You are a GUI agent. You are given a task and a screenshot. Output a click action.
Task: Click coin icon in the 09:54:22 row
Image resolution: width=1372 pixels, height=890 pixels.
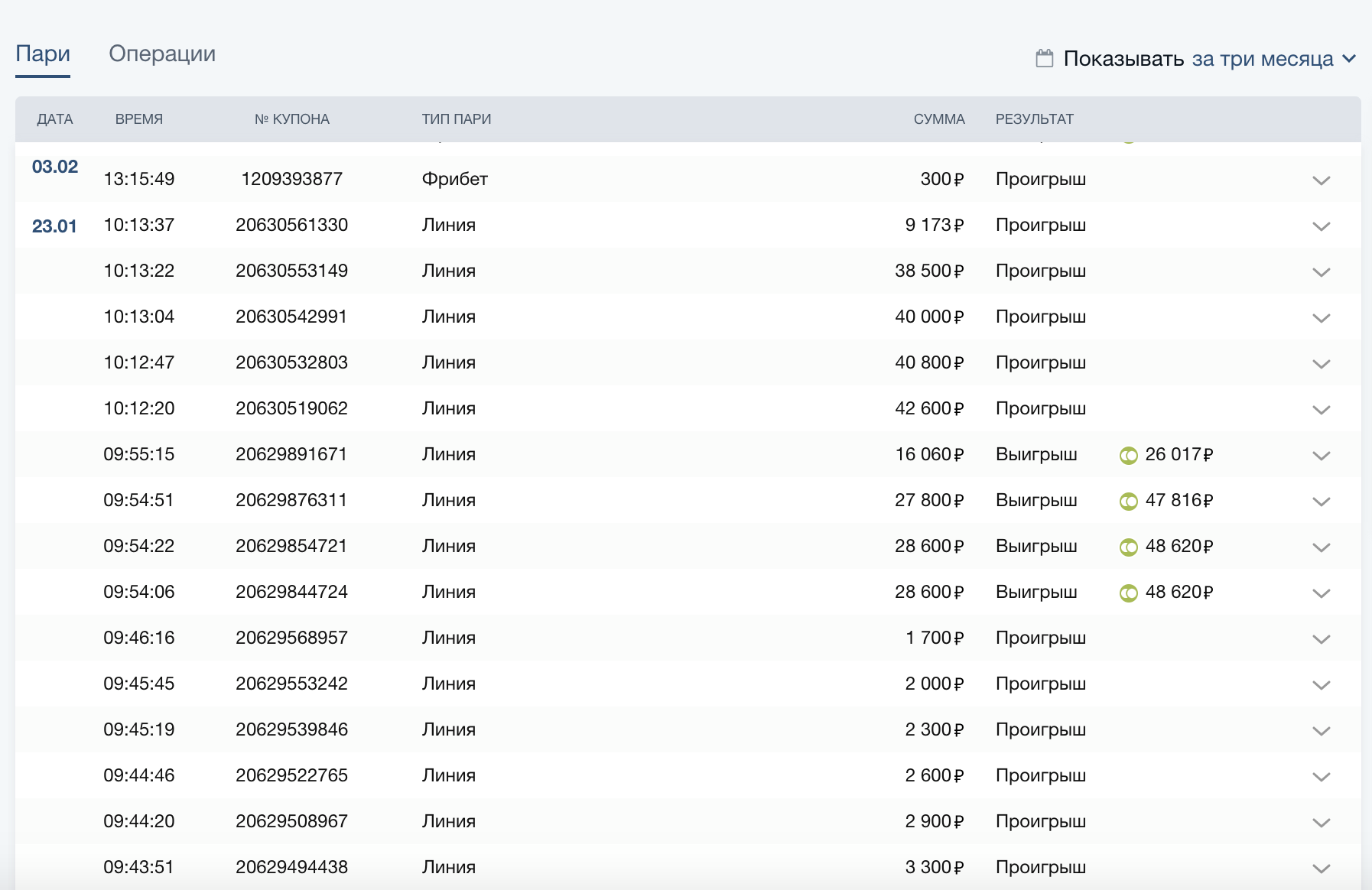pos(1128,547)
